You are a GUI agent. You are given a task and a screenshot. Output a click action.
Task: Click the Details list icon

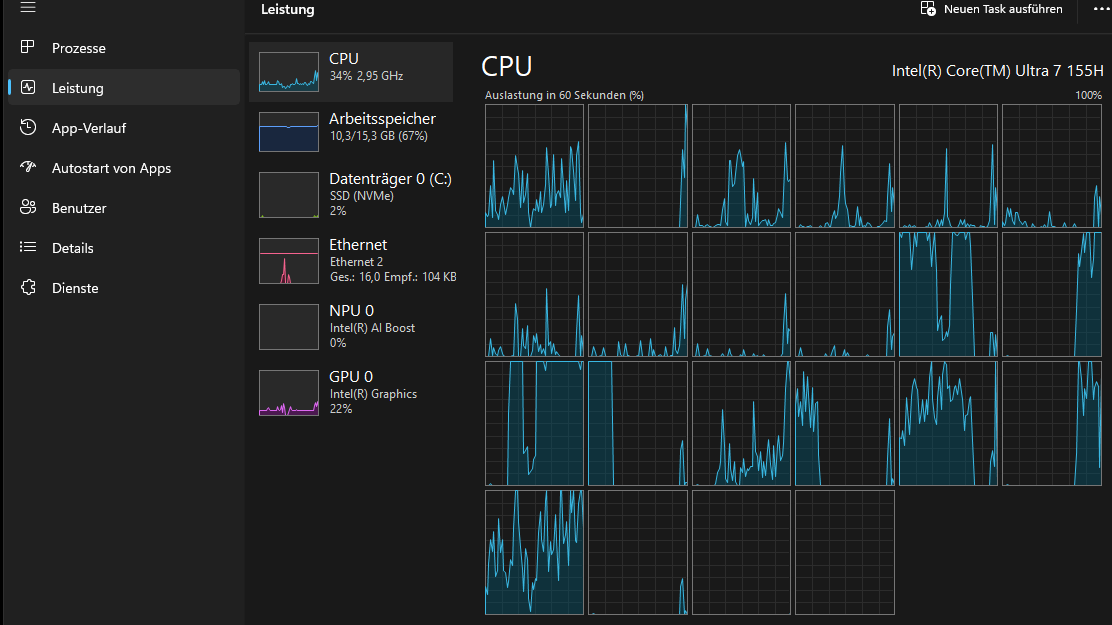(28, 247)
